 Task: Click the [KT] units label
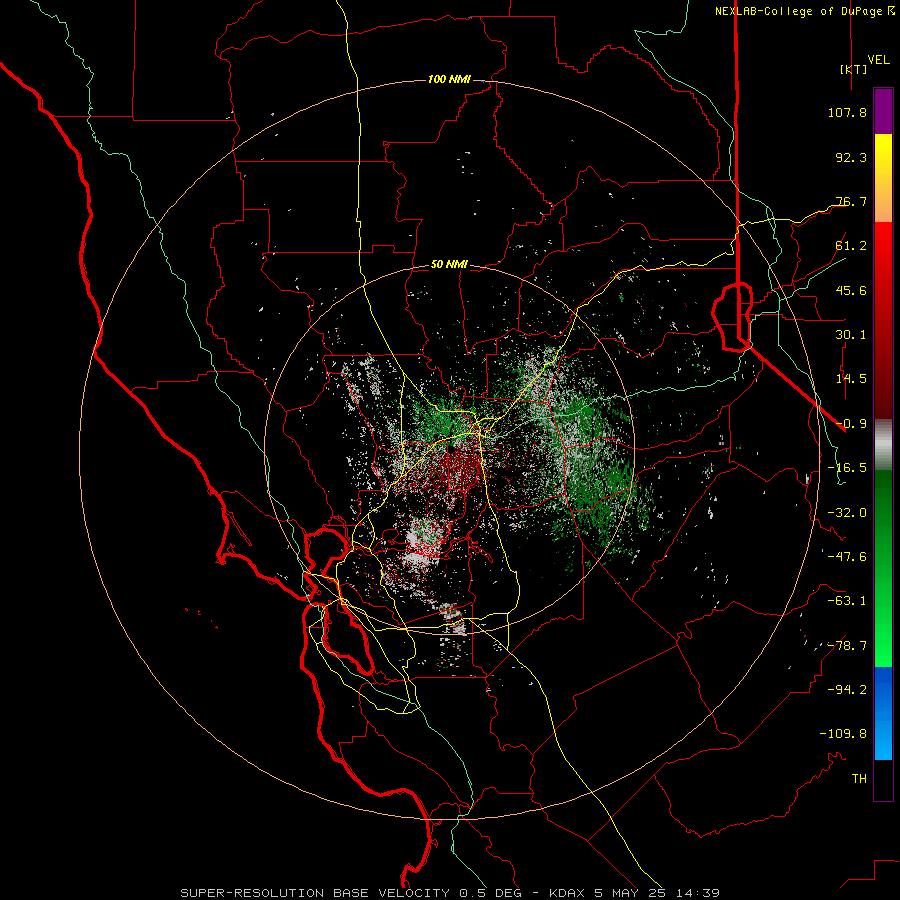[x=853, y=69]
